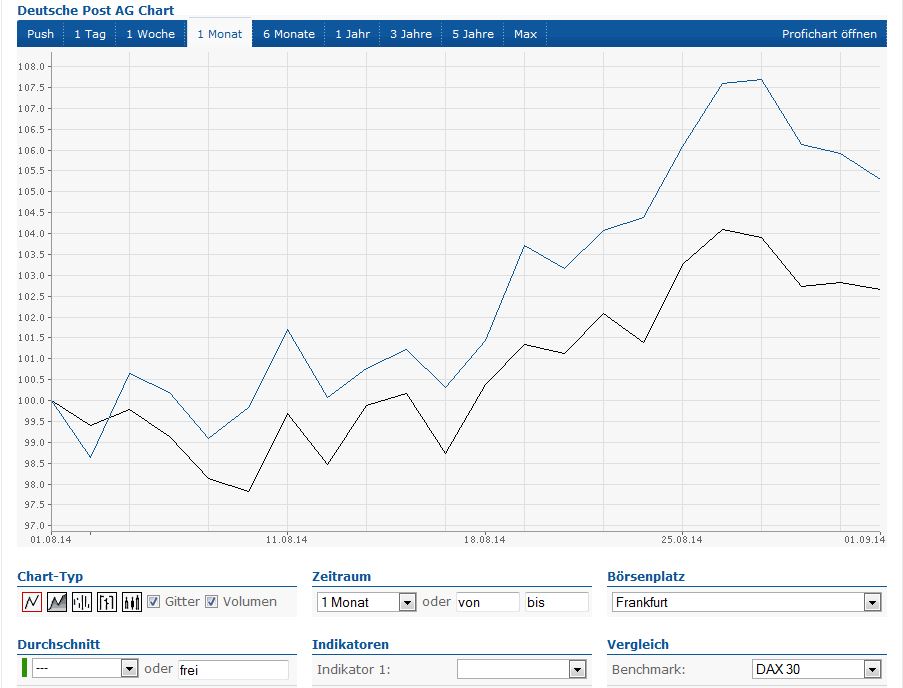Switch to the 6 Monate tab
Screen dimensions: 903x688
click(x=289, y=34)
